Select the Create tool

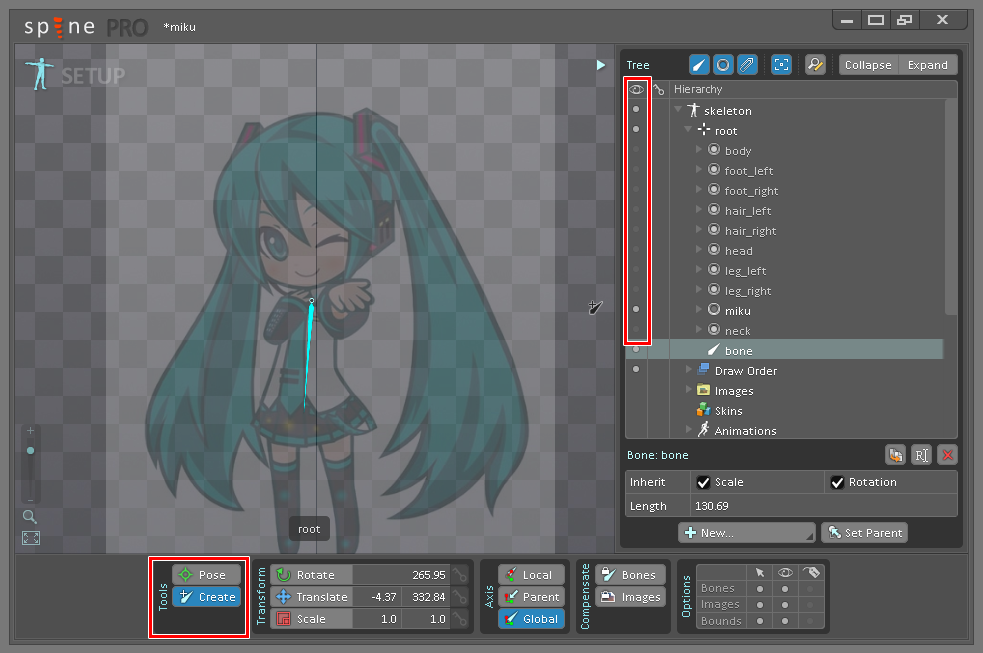pos(206,597)
